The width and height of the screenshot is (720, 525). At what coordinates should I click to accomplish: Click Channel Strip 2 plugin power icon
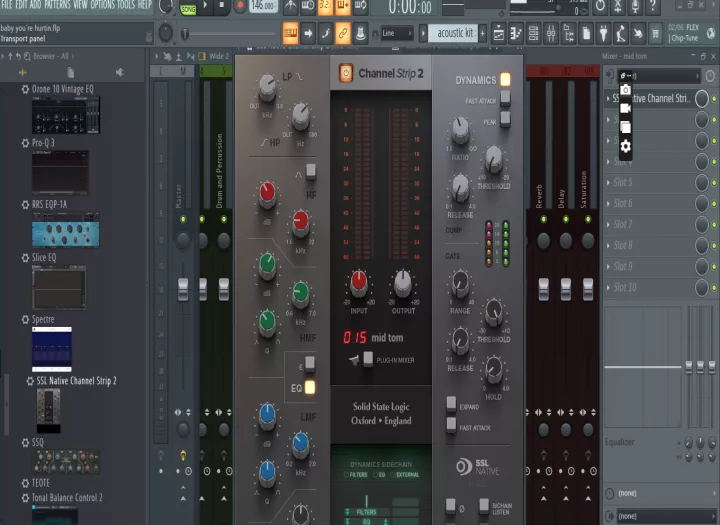pyautogui.click(x=346, y=73)
